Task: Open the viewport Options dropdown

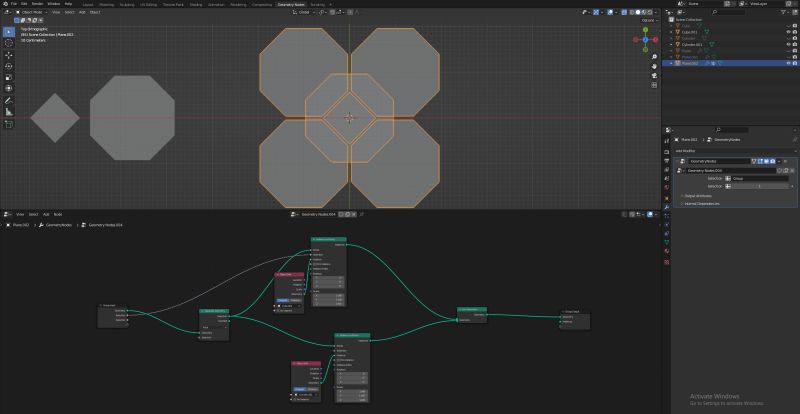Action: (649, 20)
